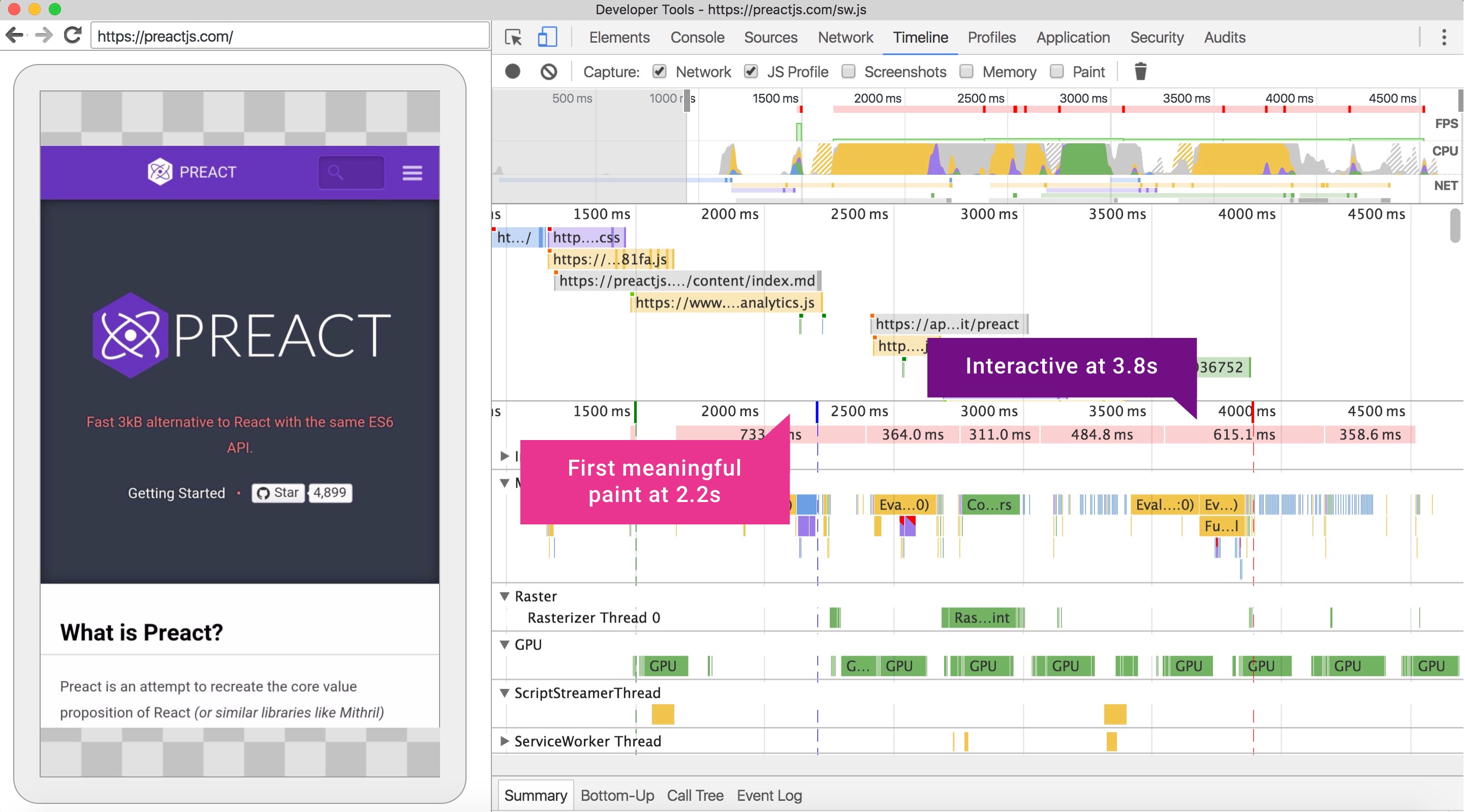Screen dimensions: 1465x812
Task: Start a new timeline recording
Action: click(513, 71)
